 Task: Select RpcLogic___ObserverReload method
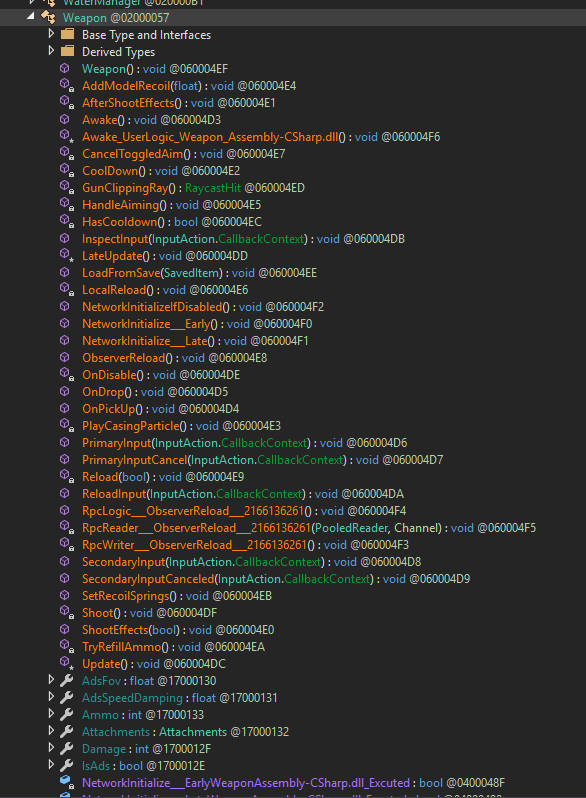[244, 510]
